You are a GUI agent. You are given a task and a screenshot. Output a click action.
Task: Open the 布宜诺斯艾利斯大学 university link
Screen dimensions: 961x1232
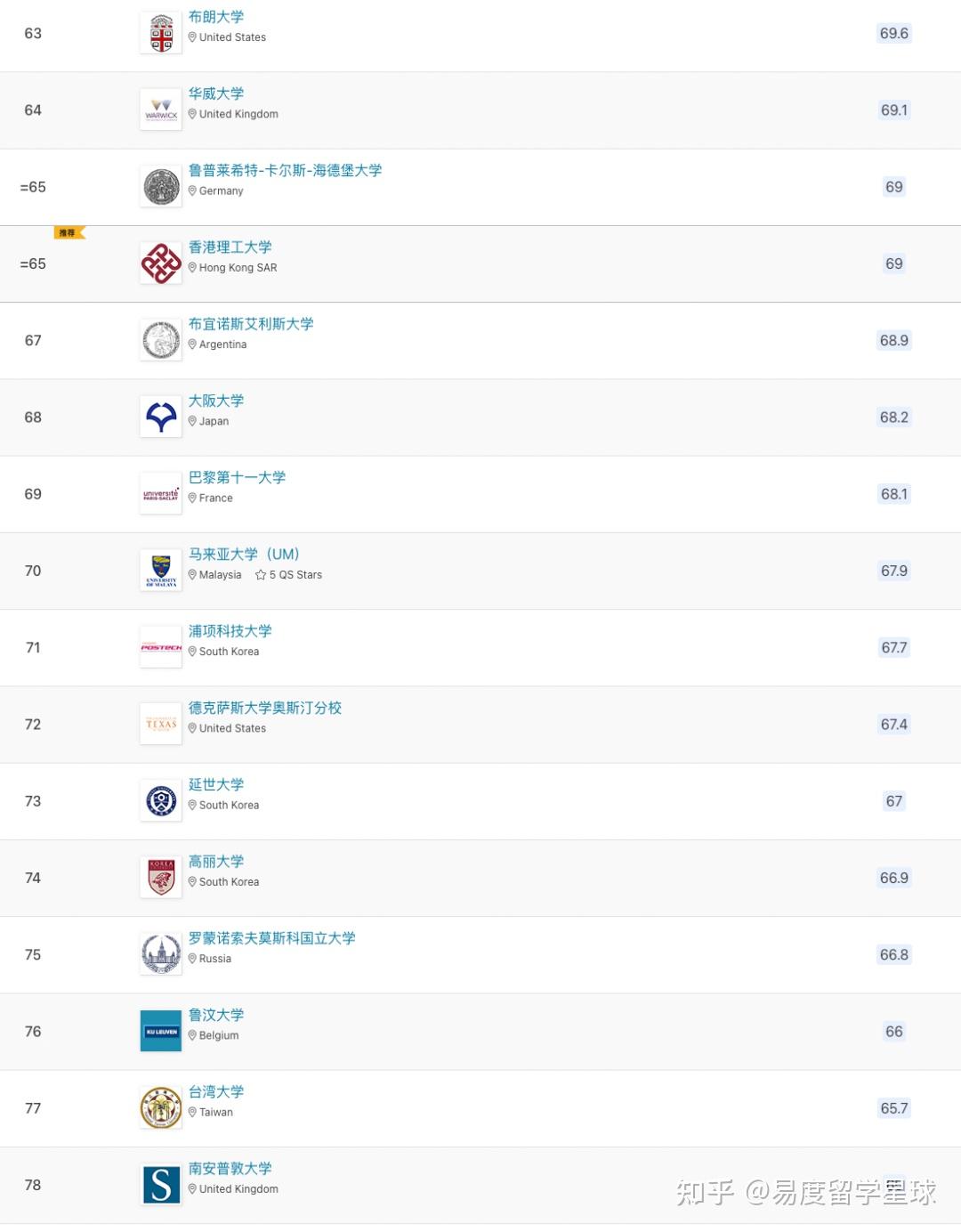tap(251, 324)
